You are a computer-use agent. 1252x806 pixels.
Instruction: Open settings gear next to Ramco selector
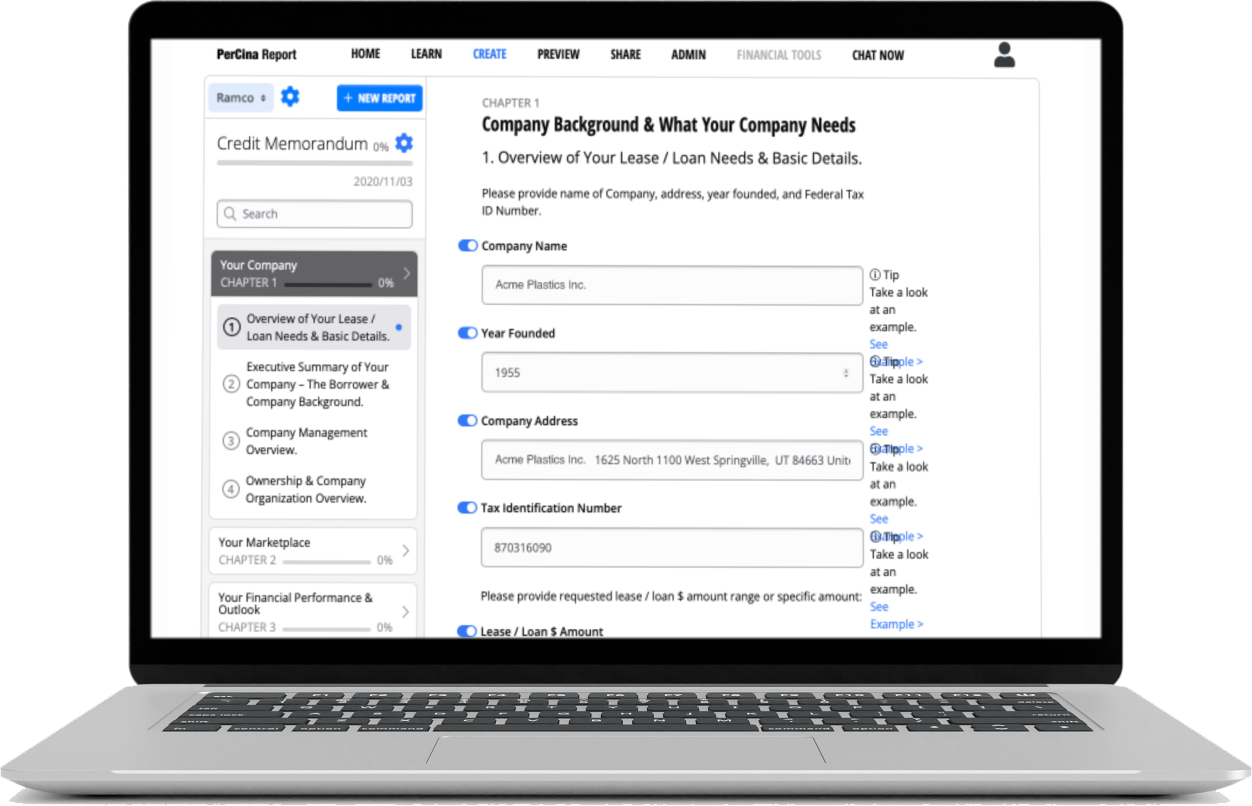click(290, 97)
